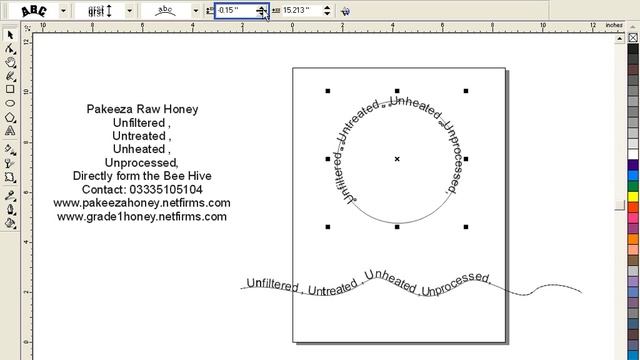The width and height of the screenshot is (640, 360).
Task: Click the 'www.pakeezahoney.netfirms.com' text line
Action: point(142,203)
